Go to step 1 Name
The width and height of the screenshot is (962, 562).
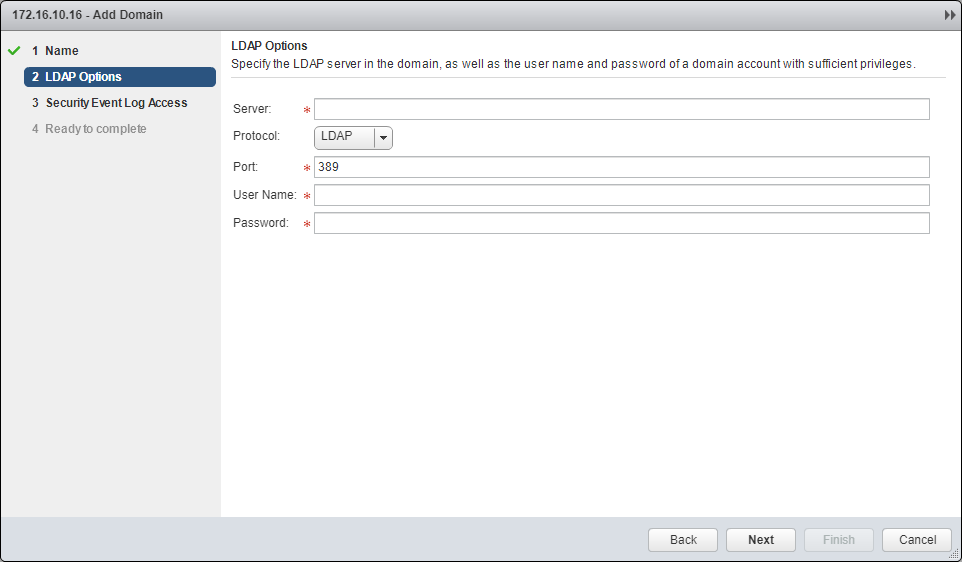coord(61,51)
